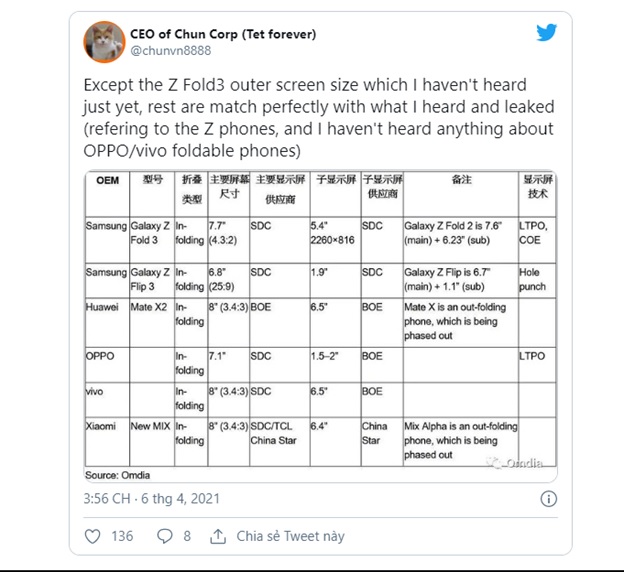Open the Omdia foldable table image
Viewport: 624px width, 572px height.
tap(320, 326)
